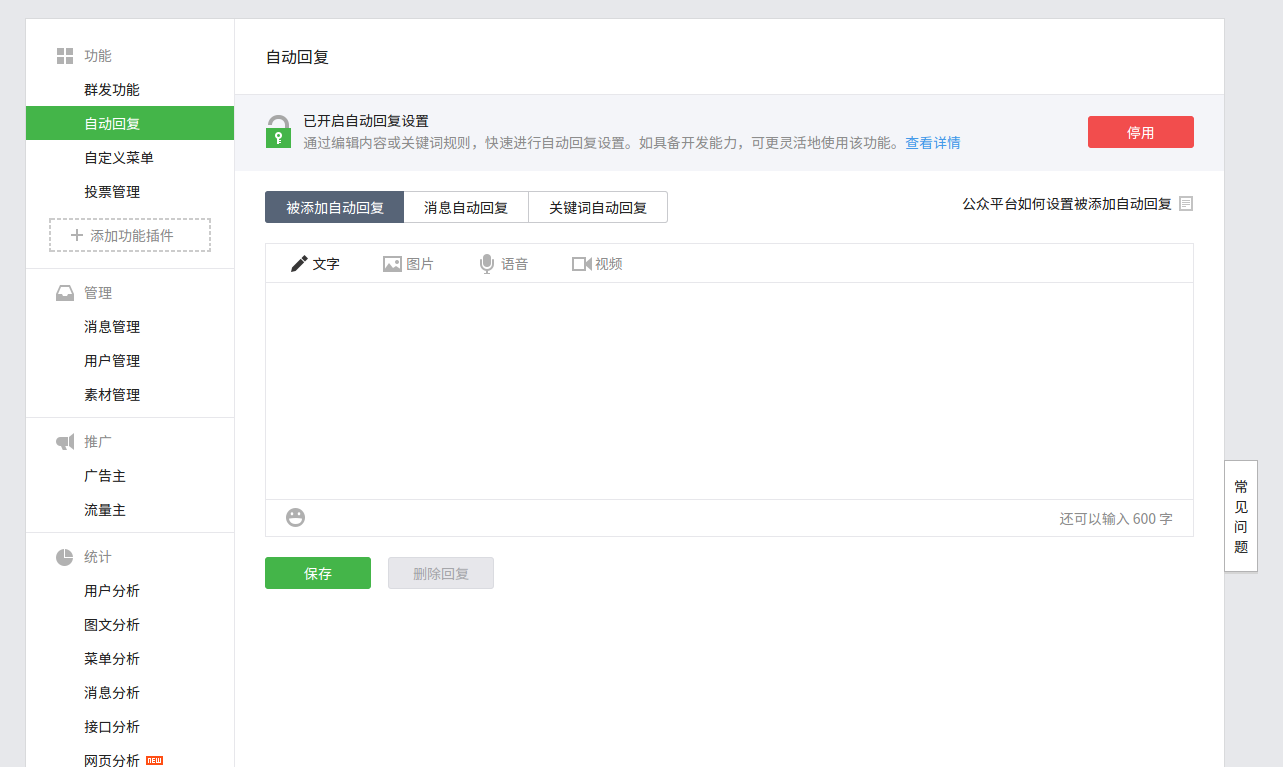Open the 查看详情 link
The image size is (1283, 767).
coord(932,142)
